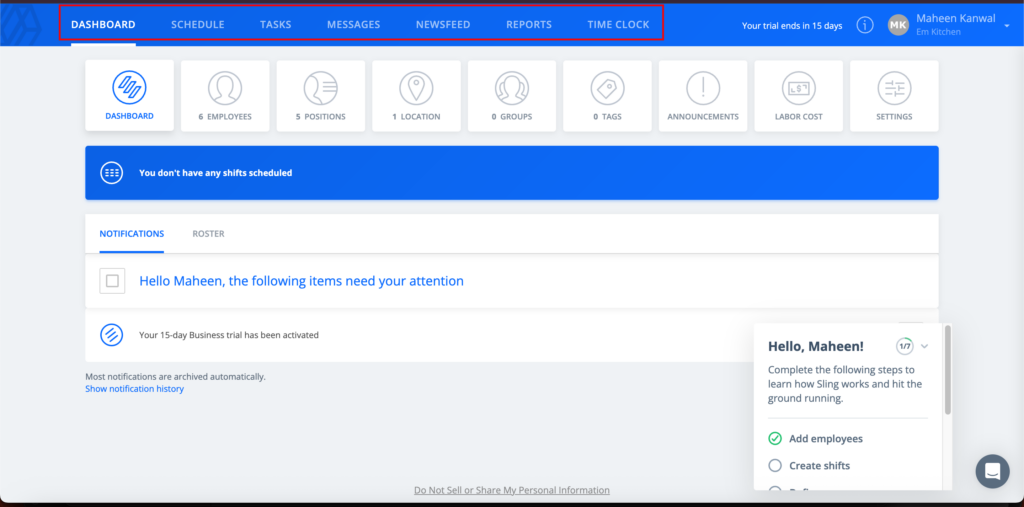Open the Reports menu
This screenshot has height=507, width=1024.
tap(529, 25)
